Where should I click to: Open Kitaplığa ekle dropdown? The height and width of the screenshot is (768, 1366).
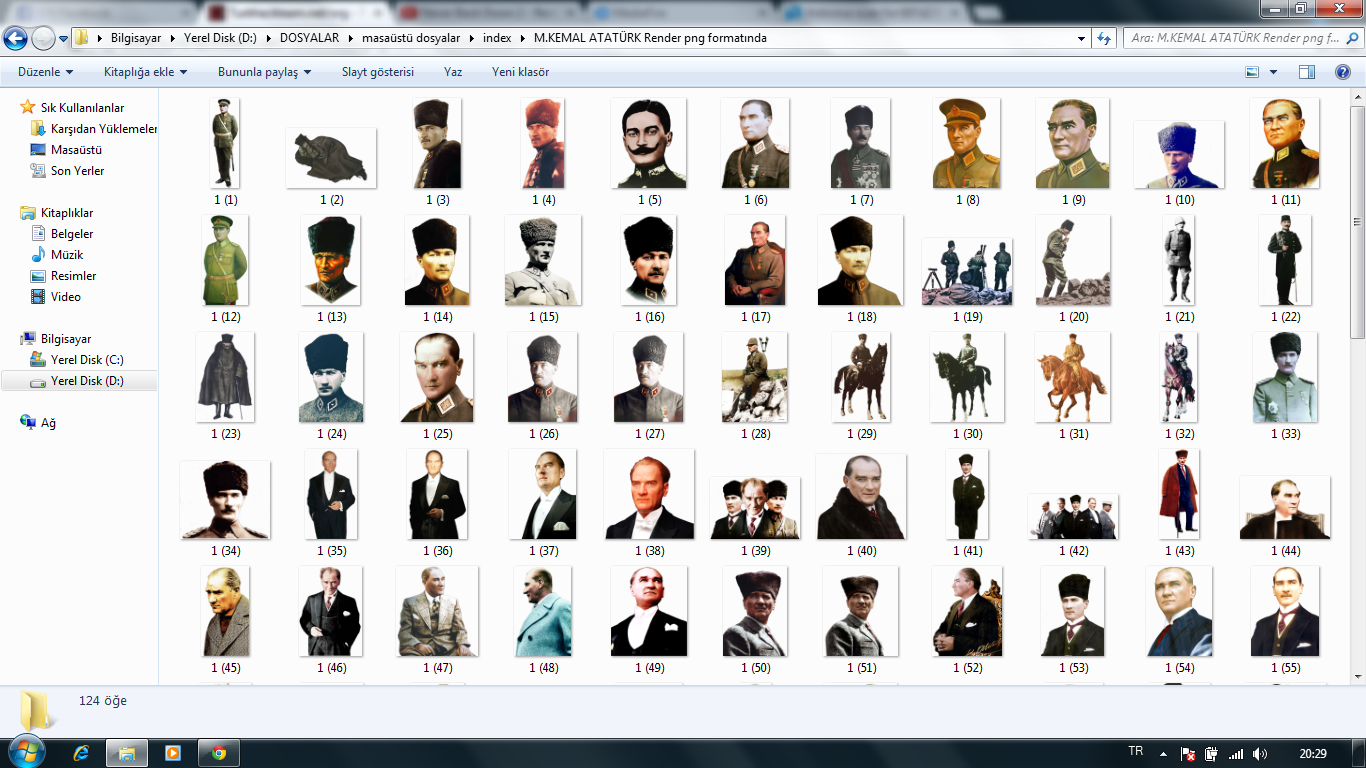(x=145, y=72)
